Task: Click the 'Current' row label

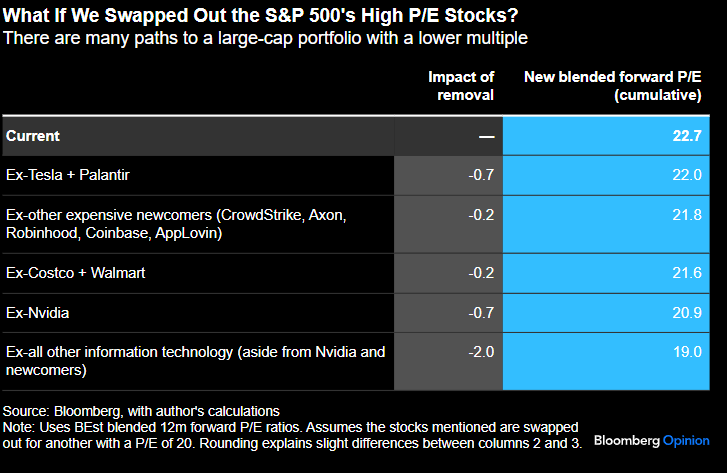Action: [33, 135]
